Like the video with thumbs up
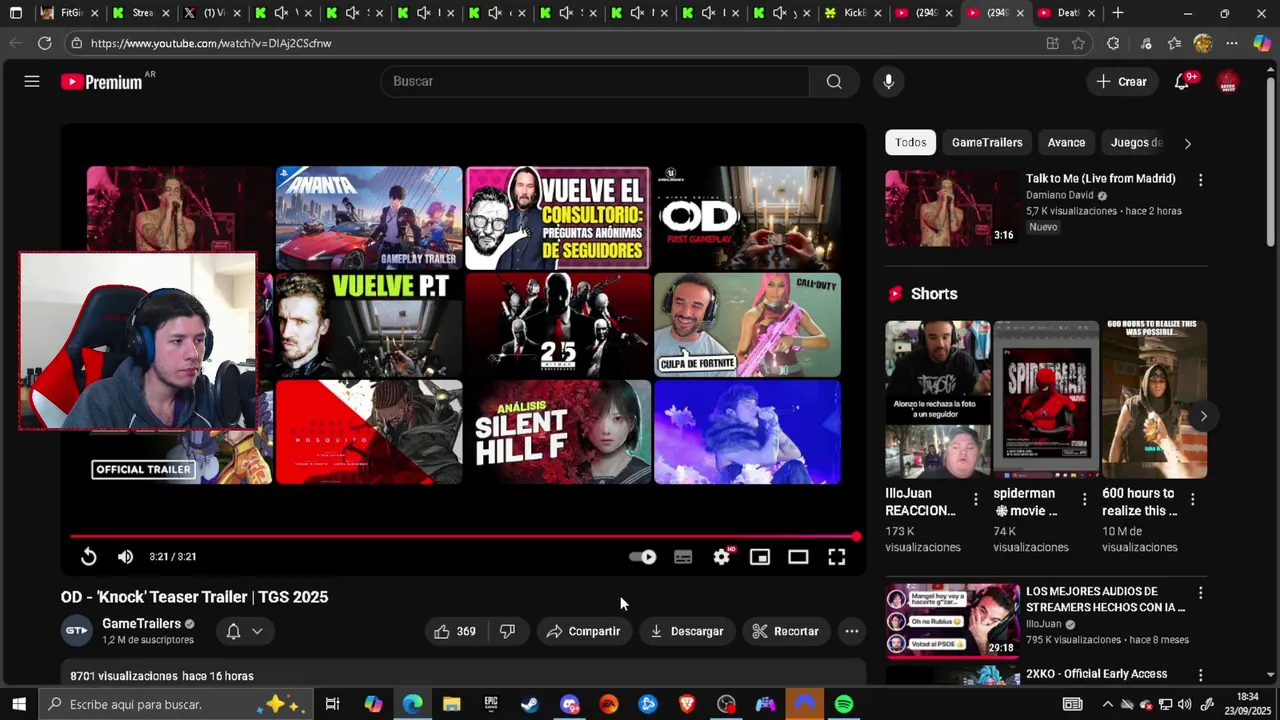The height and width of the screenshot is (720, 1280). click(454, 631)
